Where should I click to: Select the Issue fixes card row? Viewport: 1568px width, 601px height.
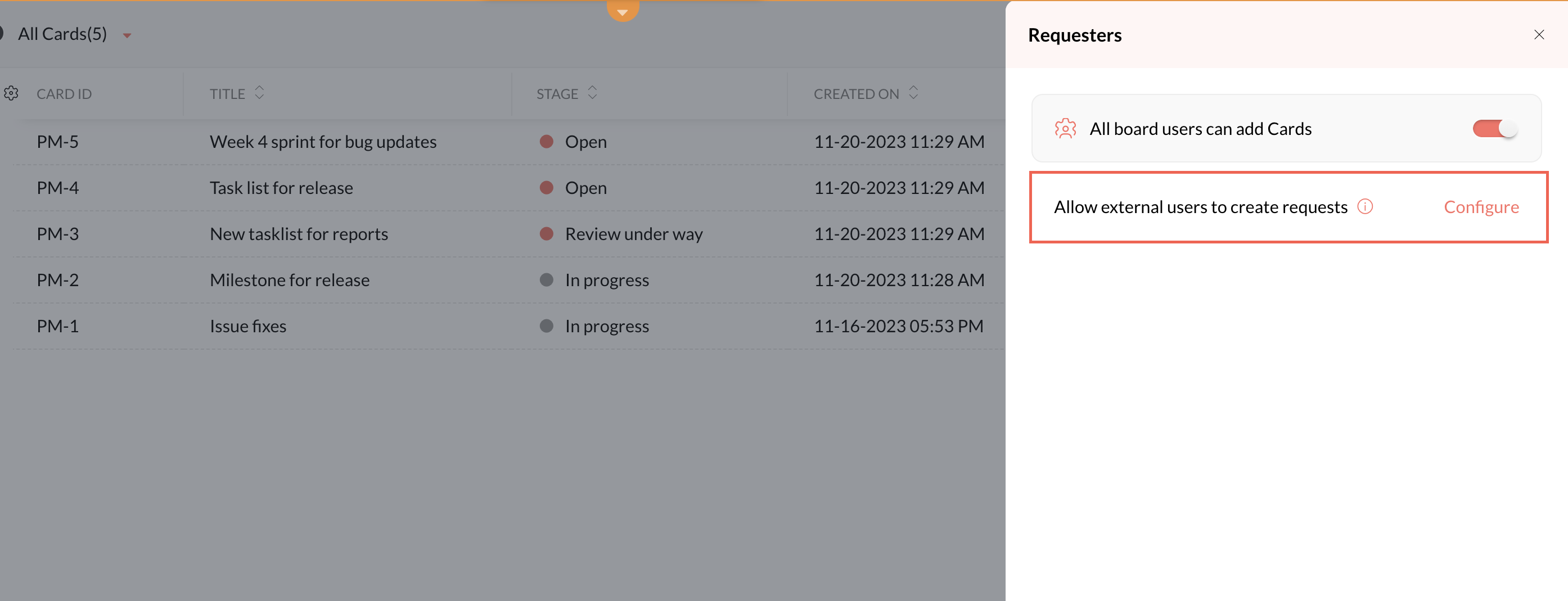click(247, 327)
